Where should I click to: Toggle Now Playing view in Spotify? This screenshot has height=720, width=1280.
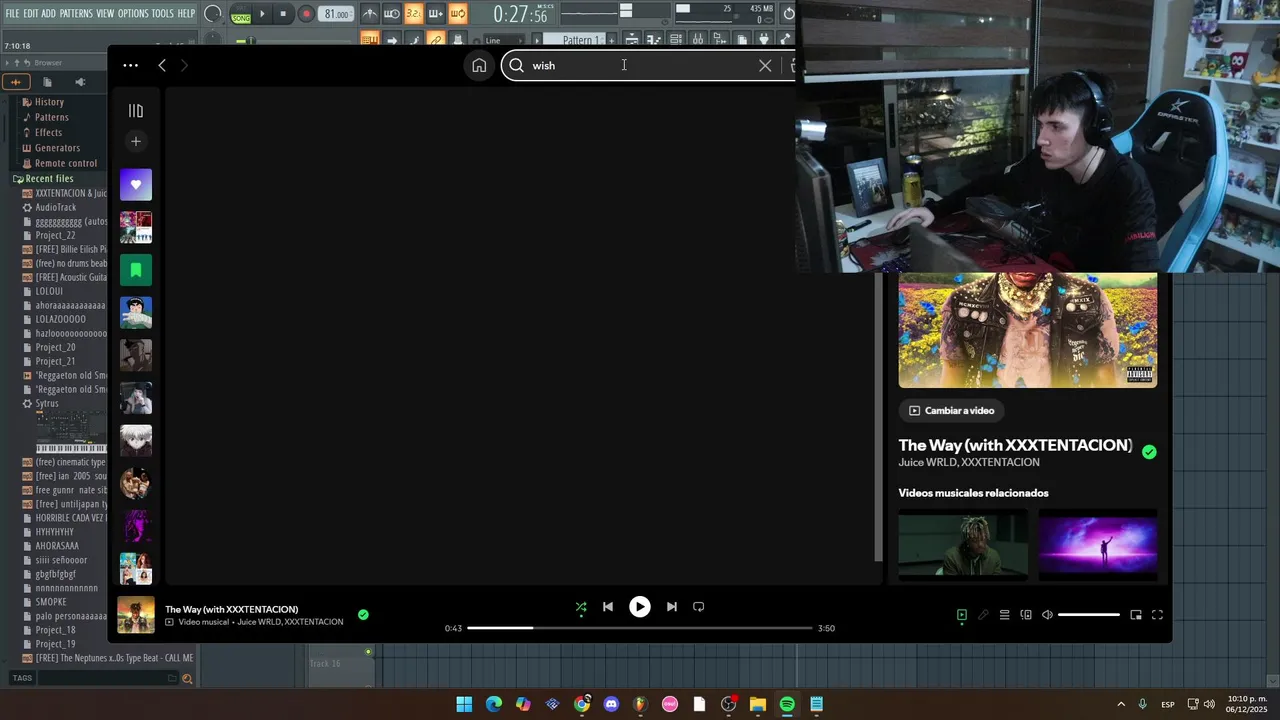click(962, 615)
